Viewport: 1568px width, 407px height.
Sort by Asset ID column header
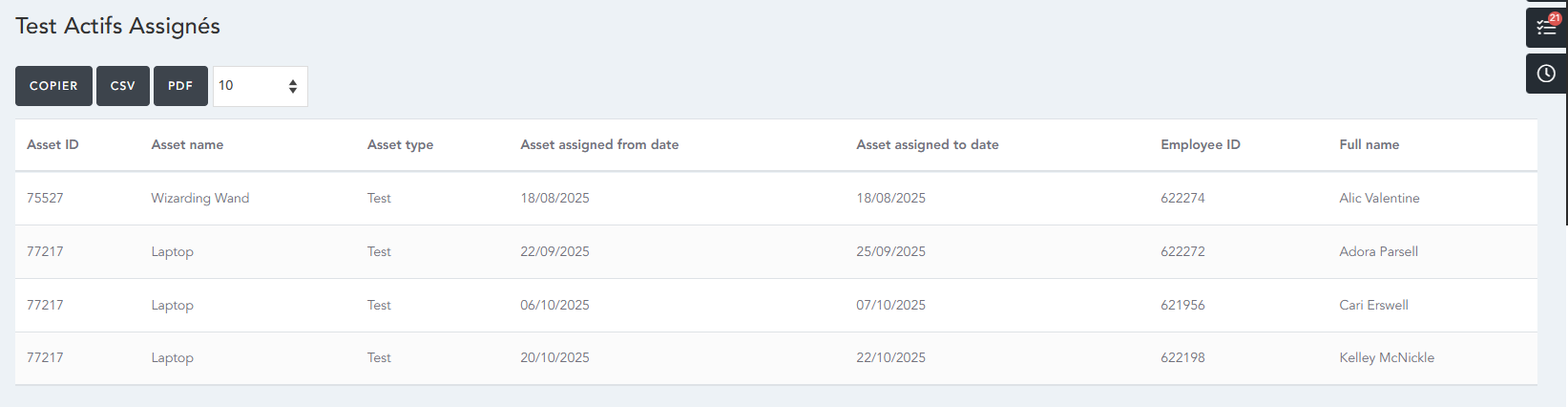[x=52, y=145]
